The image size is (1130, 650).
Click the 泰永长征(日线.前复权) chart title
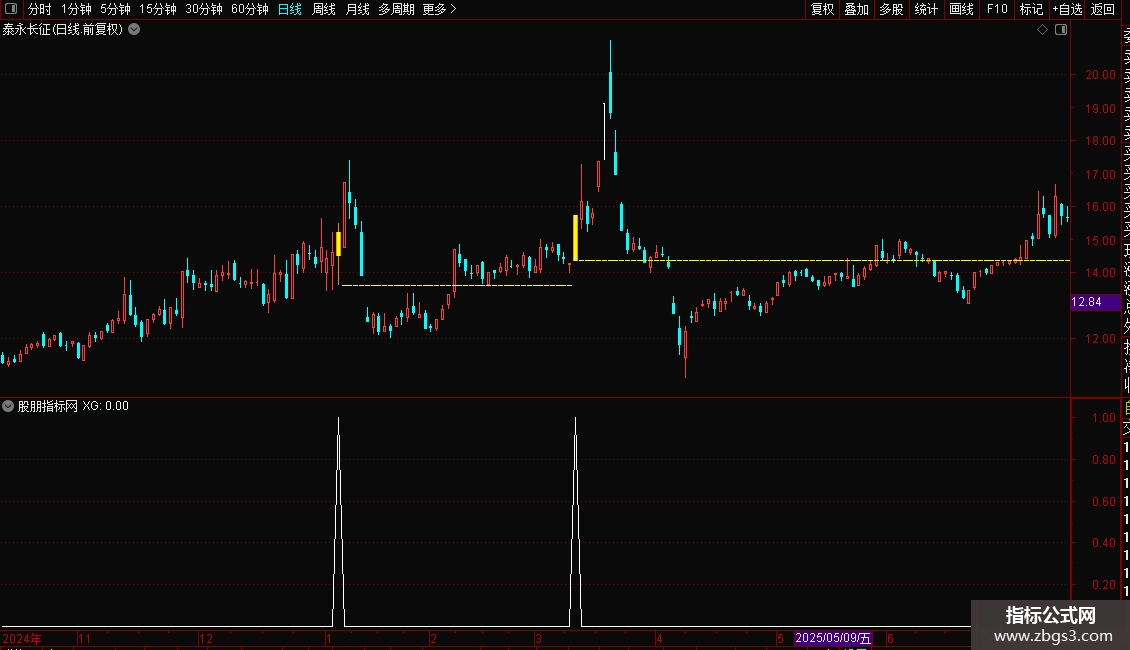coord(63,30)
